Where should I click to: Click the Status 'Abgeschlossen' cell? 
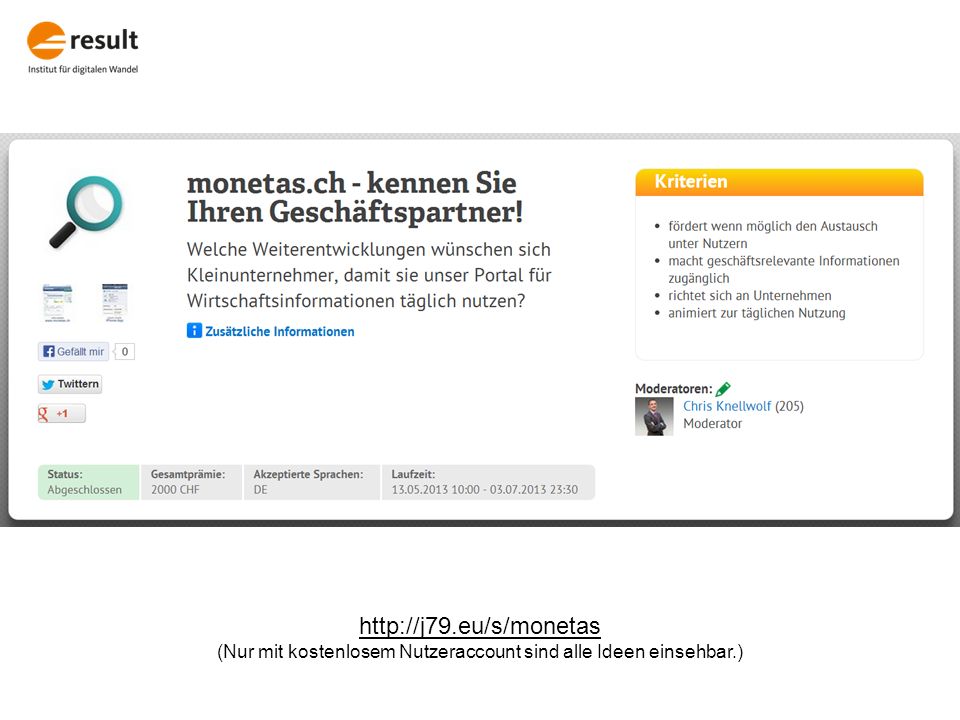(x=89, y=482)
